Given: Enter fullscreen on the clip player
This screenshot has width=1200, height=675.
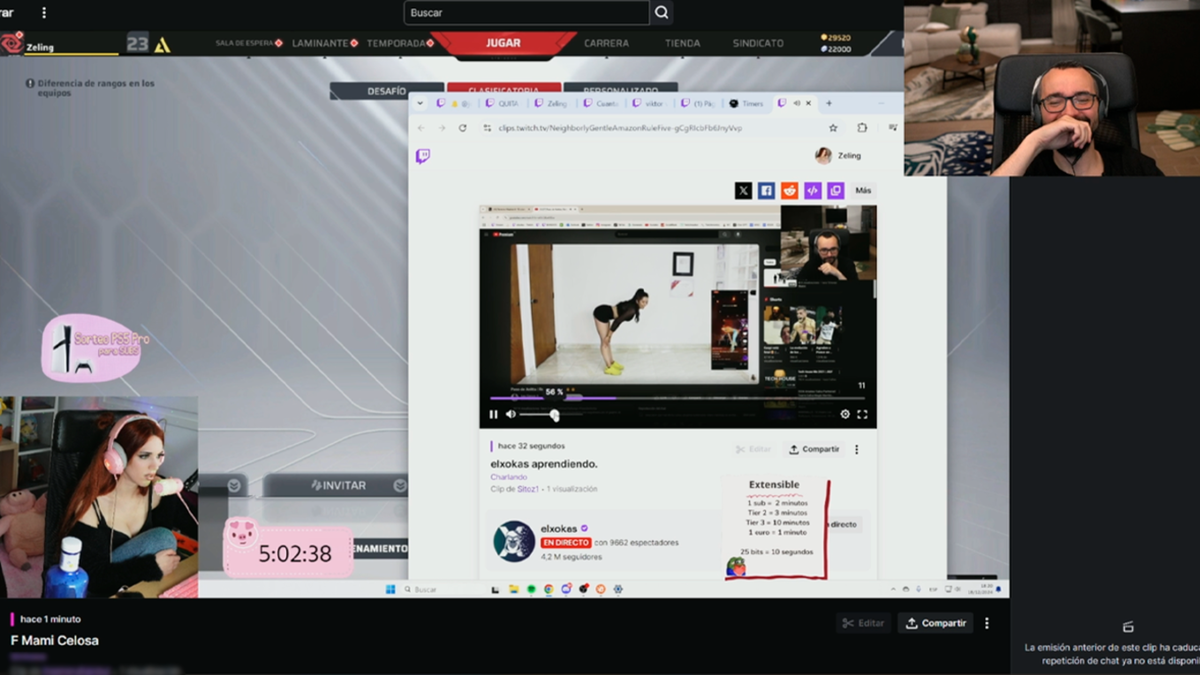Looking at the screenshot, I should coord(862,414).
